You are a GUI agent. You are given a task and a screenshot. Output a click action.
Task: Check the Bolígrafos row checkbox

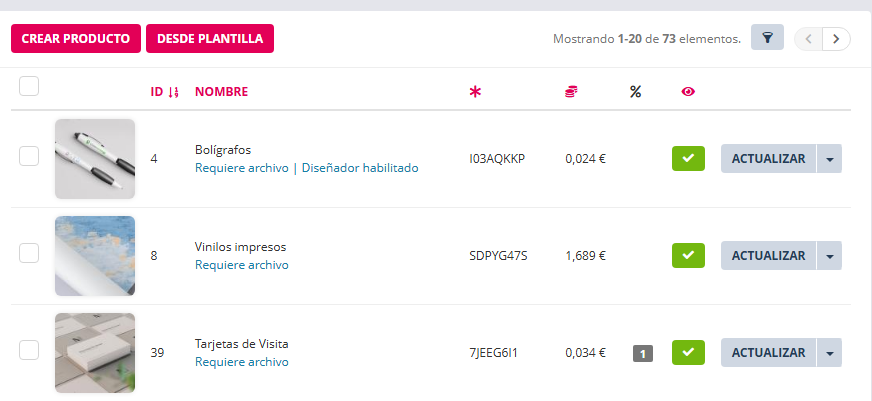[x=29, y=156]
